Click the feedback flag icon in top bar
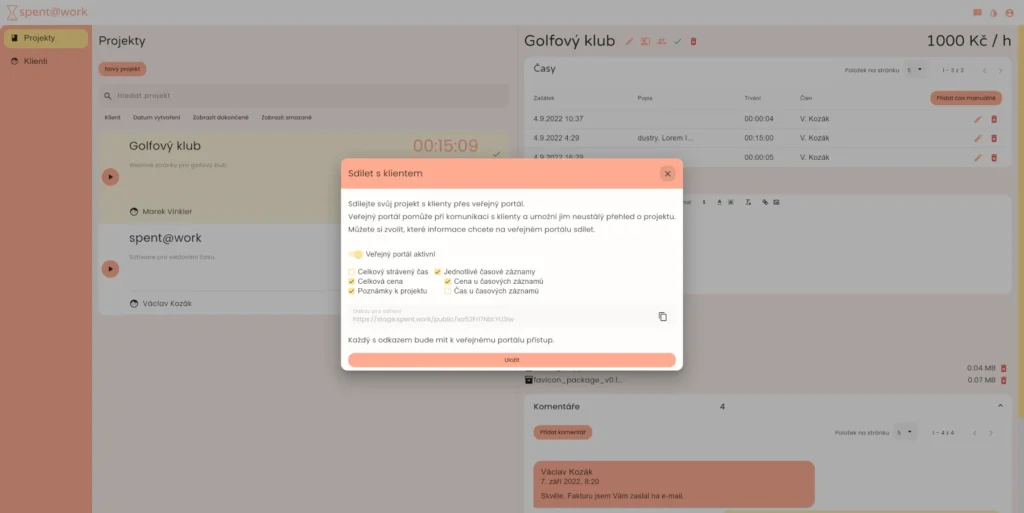 pyautogui.click(x=977, y=12)
